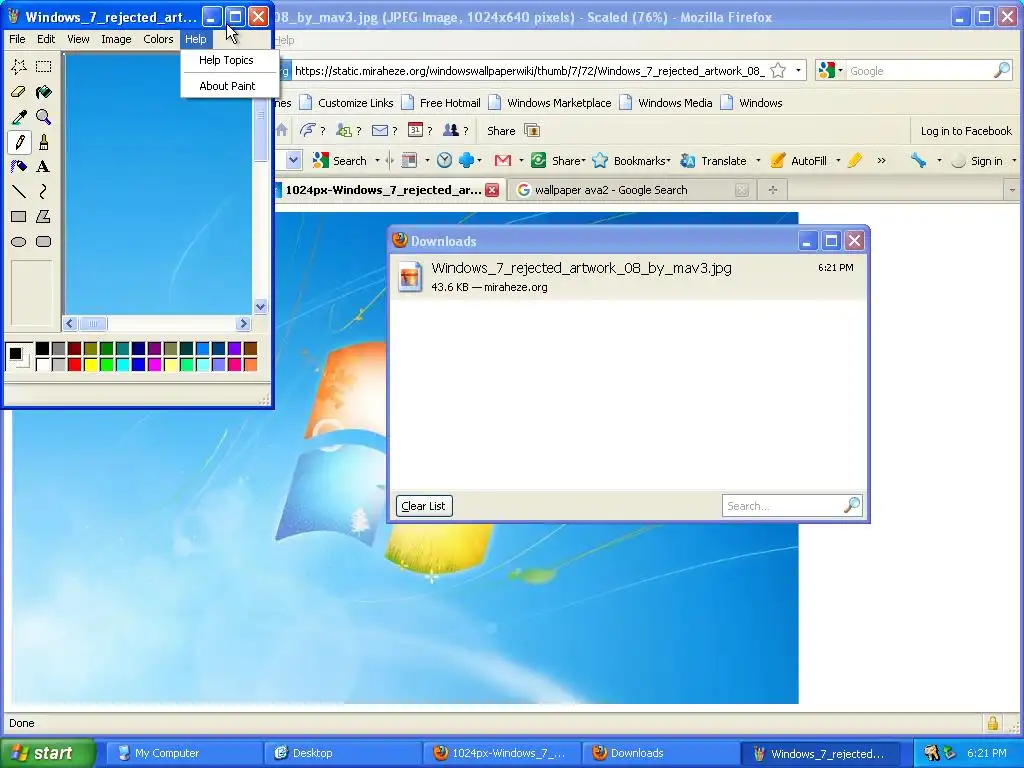Choose the Curve tool in Paint
Image resolution: width=1024 pixels, height=768 pixels.
44,191
